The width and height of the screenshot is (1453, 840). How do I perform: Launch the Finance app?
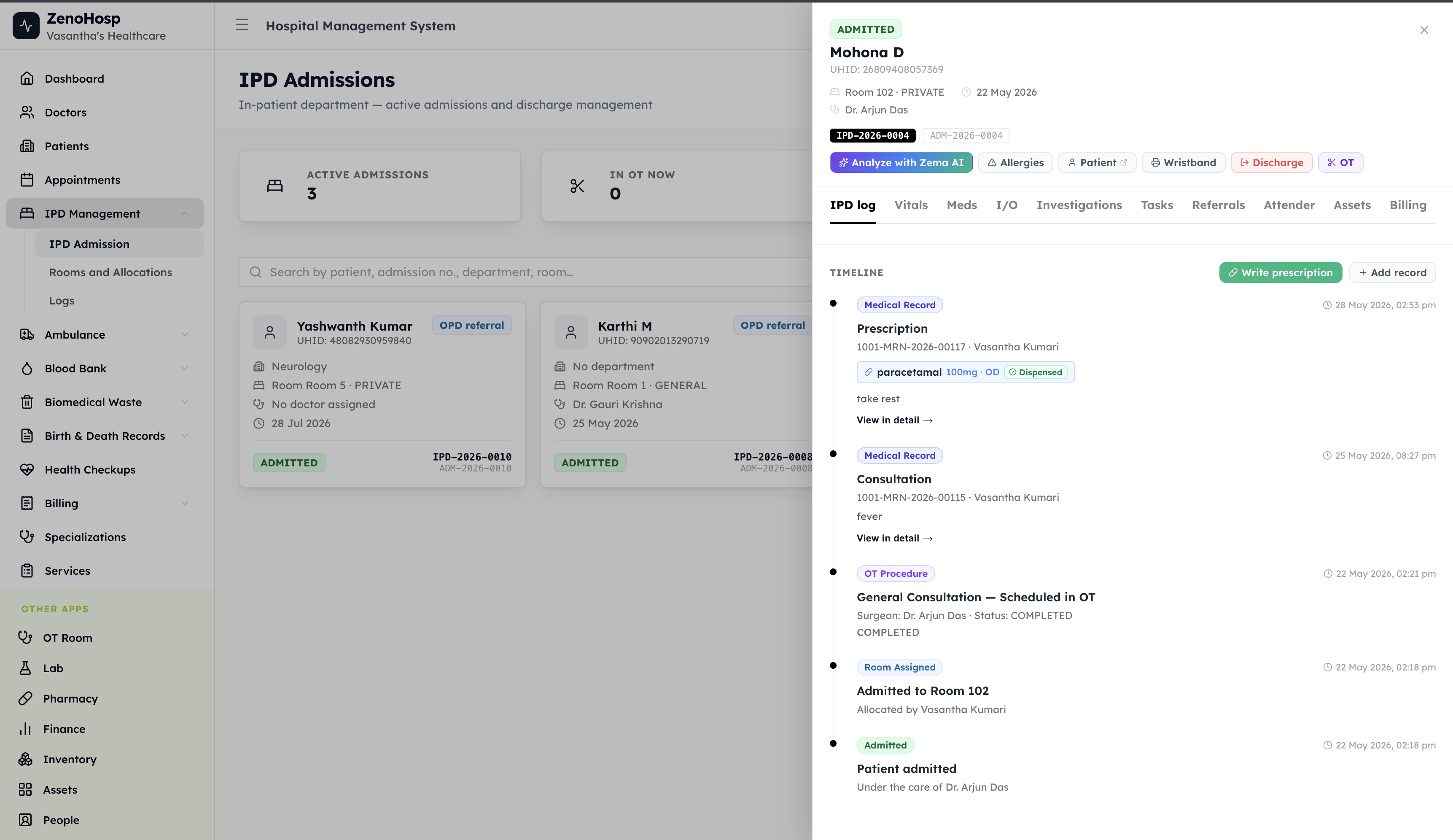tap(63, 729)
